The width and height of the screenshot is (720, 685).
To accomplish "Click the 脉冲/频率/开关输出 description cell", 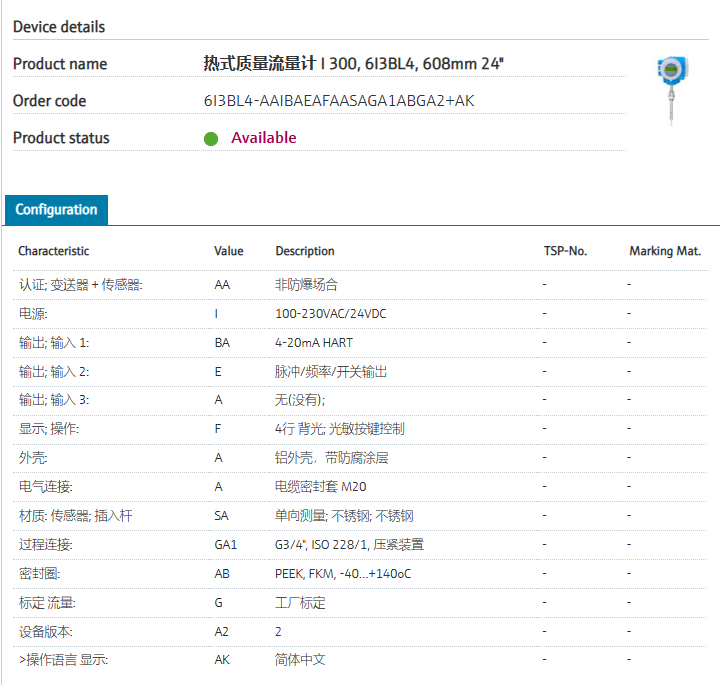I will [x=331, y=372].
